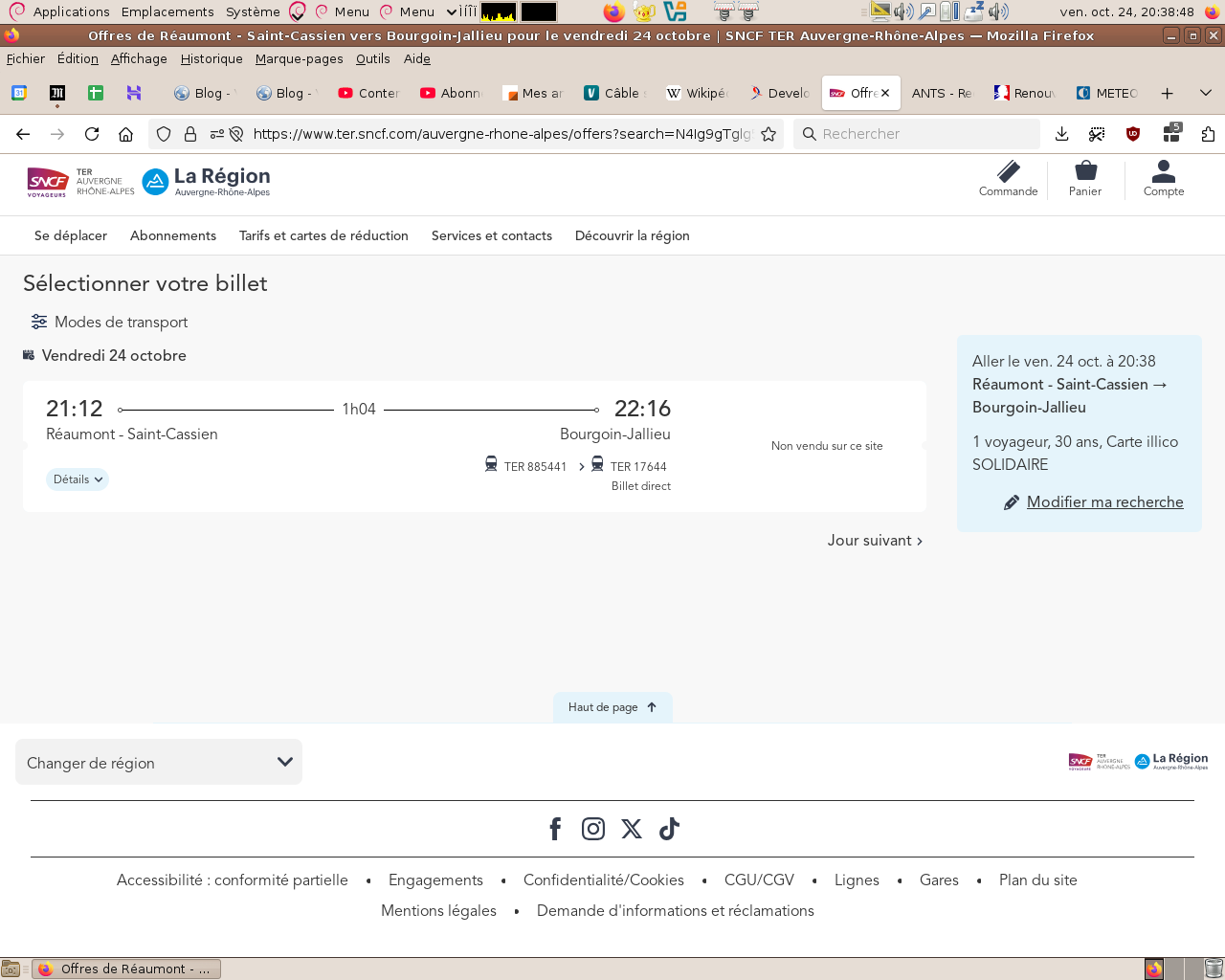1225x980 pixels.
Task: Reload the page in Firefox
Action: point(92,134)
